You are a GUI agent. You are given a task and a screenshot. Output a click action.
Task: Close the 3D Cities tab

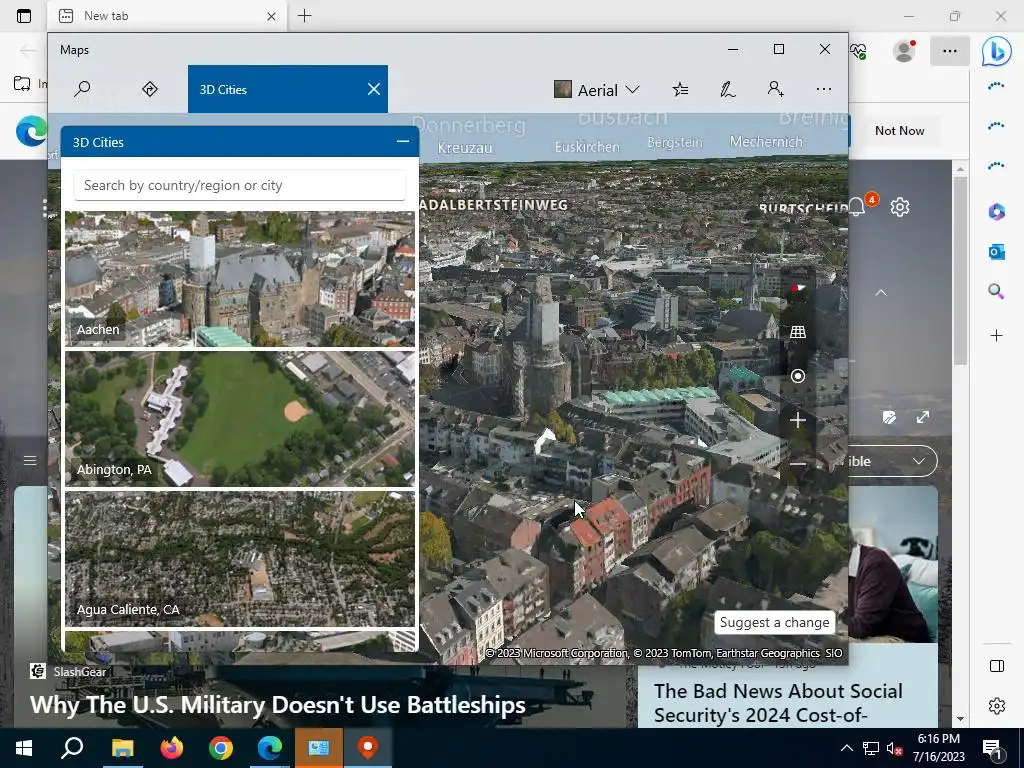click(x=374, y=89)
